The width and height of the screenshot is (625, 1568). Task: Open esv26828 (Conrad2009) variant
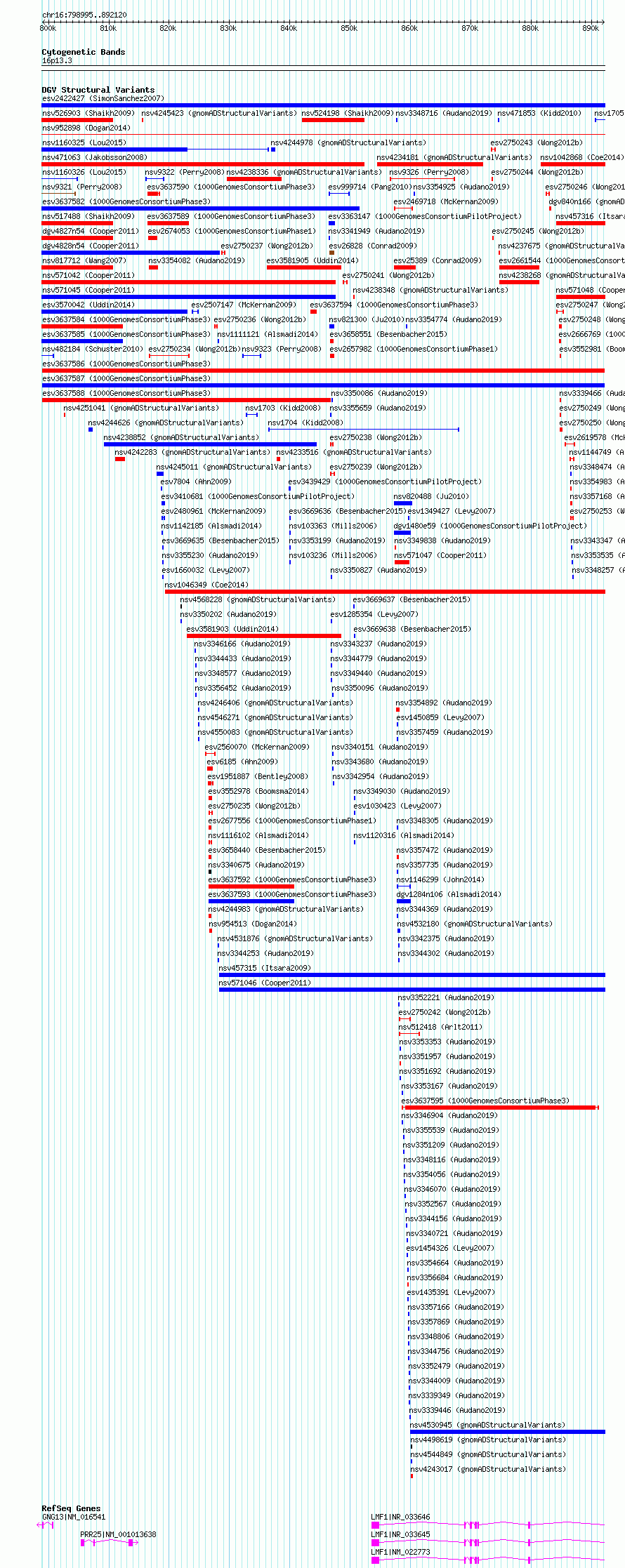[373, 246]
